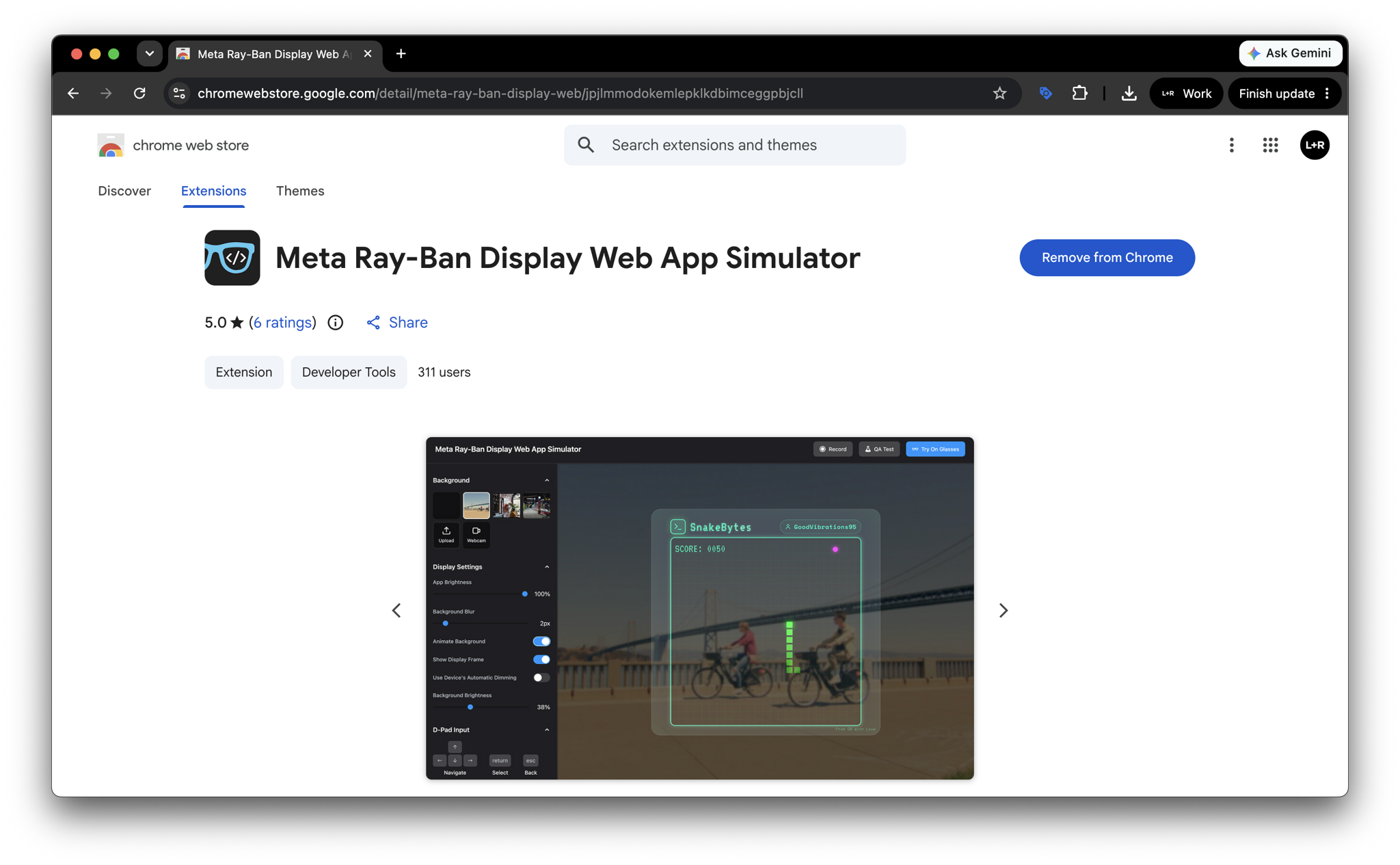The width and height of the screenshot is (1400, 865).
Task: Open the Extensions puzzle menu
Action: tap(1079, 93)
